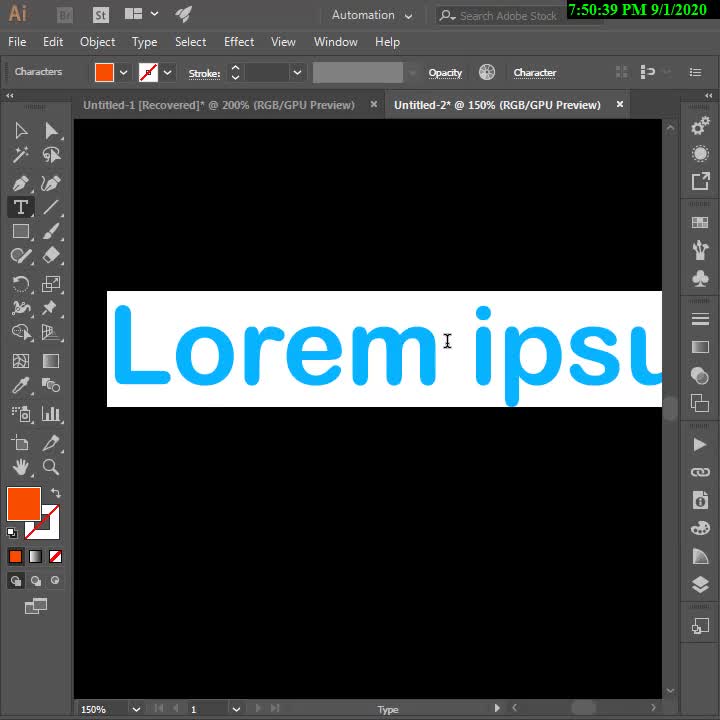Open the Character panel link

534,72
